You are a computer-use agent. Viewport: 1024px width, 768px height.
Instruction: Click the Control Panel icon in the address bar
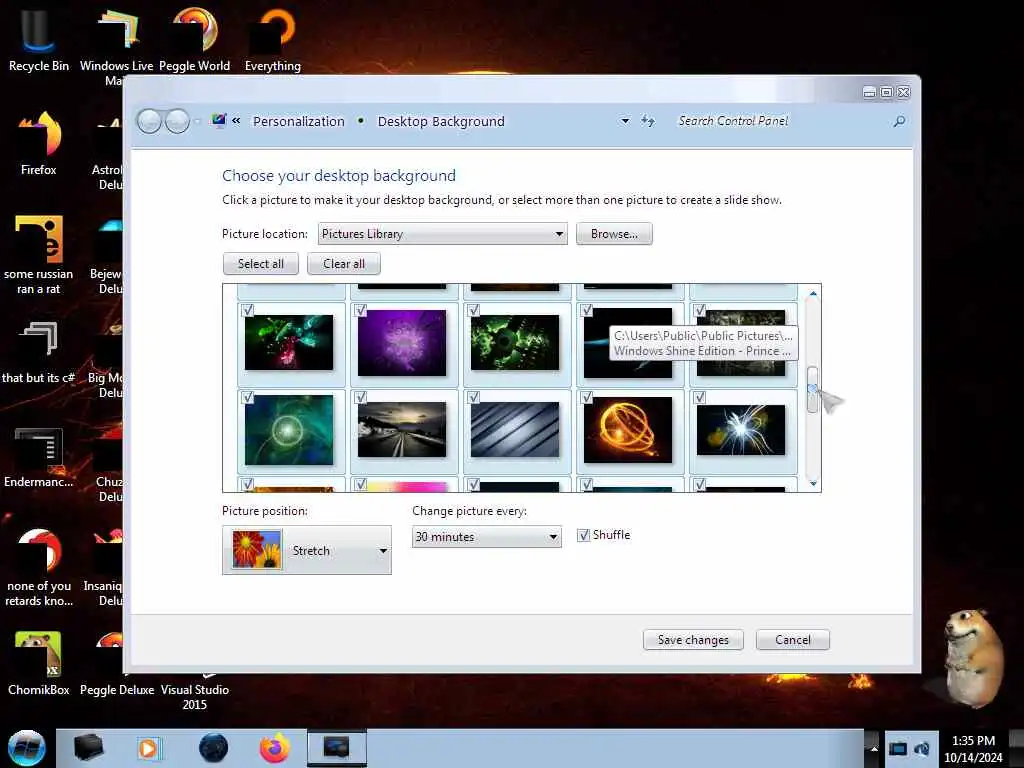point(219,120)
